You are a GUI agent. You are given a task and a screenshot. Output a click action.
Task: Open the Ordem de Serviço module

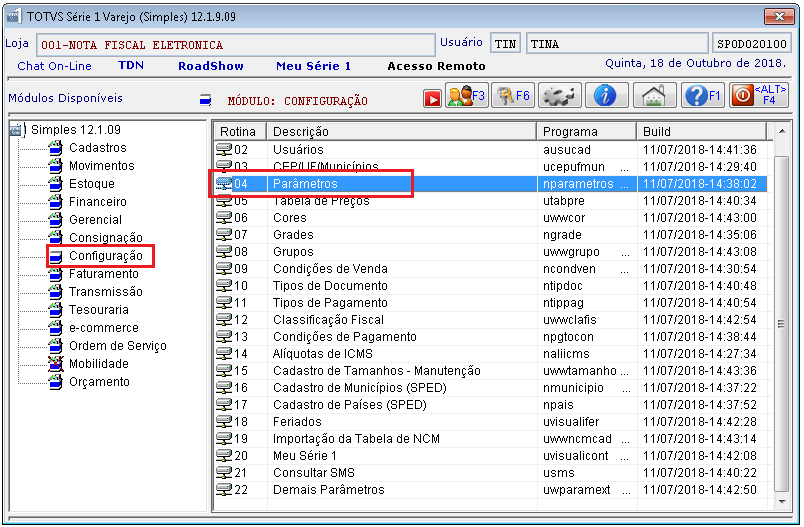point(117,346)
